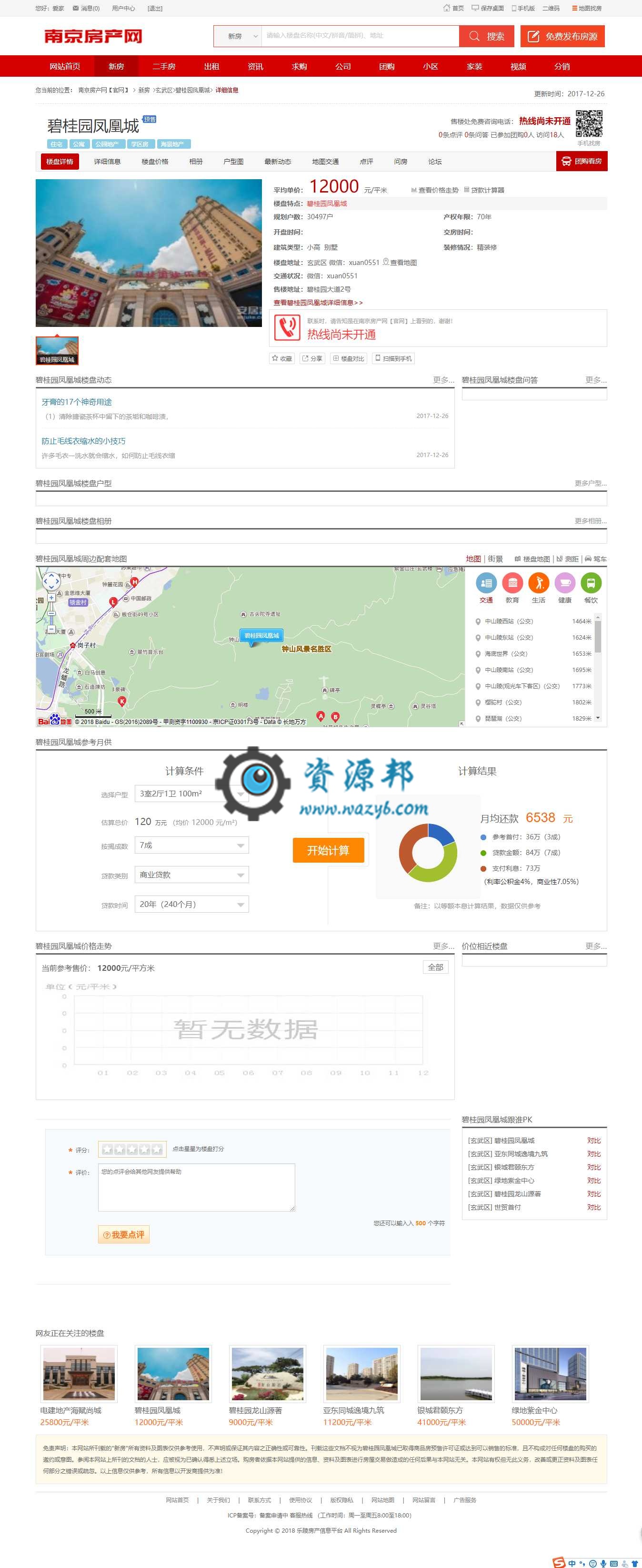The height and width of the screenshot is (1568, 642).
Task: Click the 交通 category icon
Action: (x=486, y=583)
